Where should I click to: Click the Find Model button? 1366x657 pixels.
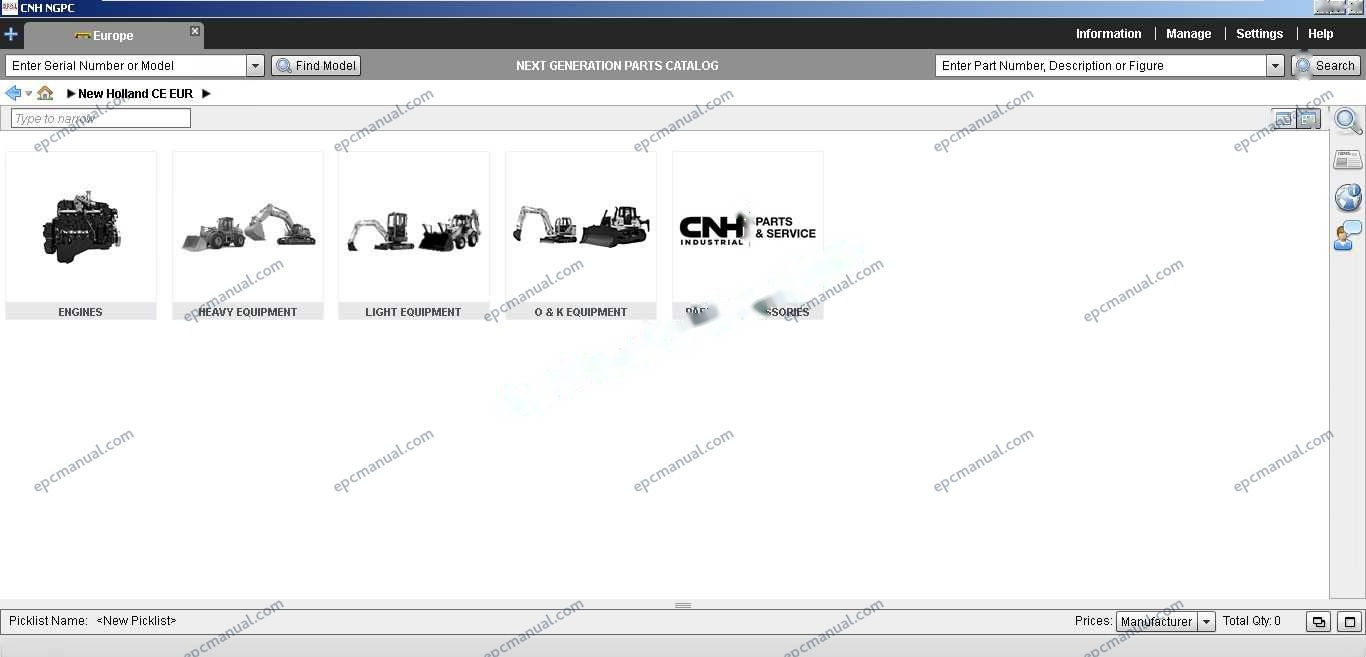(316, 66)
